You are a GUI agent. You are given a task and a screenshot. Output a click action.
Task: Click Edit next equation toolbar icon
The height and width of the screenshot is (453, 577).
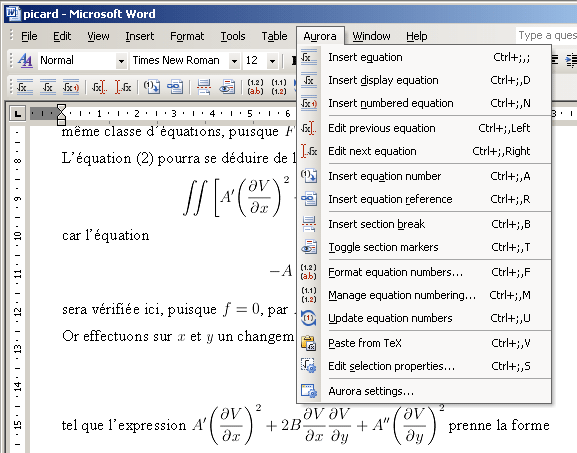click(123, 87)
